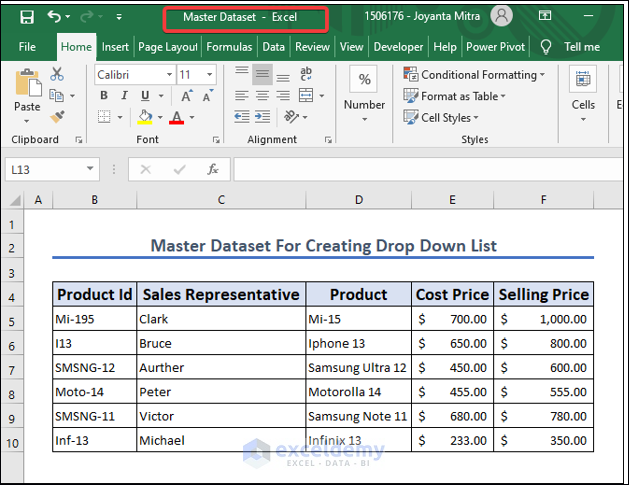Image resolution: width=629 pixels, height=485 pixels.
Task: Click the Cut scissors icon
Action: tap(57, 74)
